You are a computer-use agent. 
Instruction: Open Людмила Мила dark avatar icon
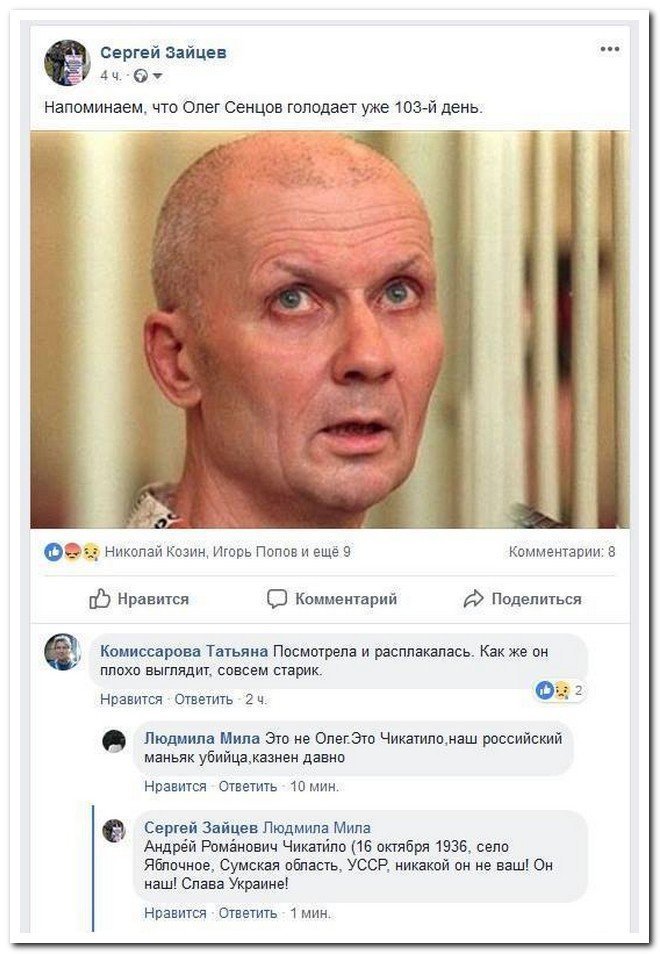point(114,741)
